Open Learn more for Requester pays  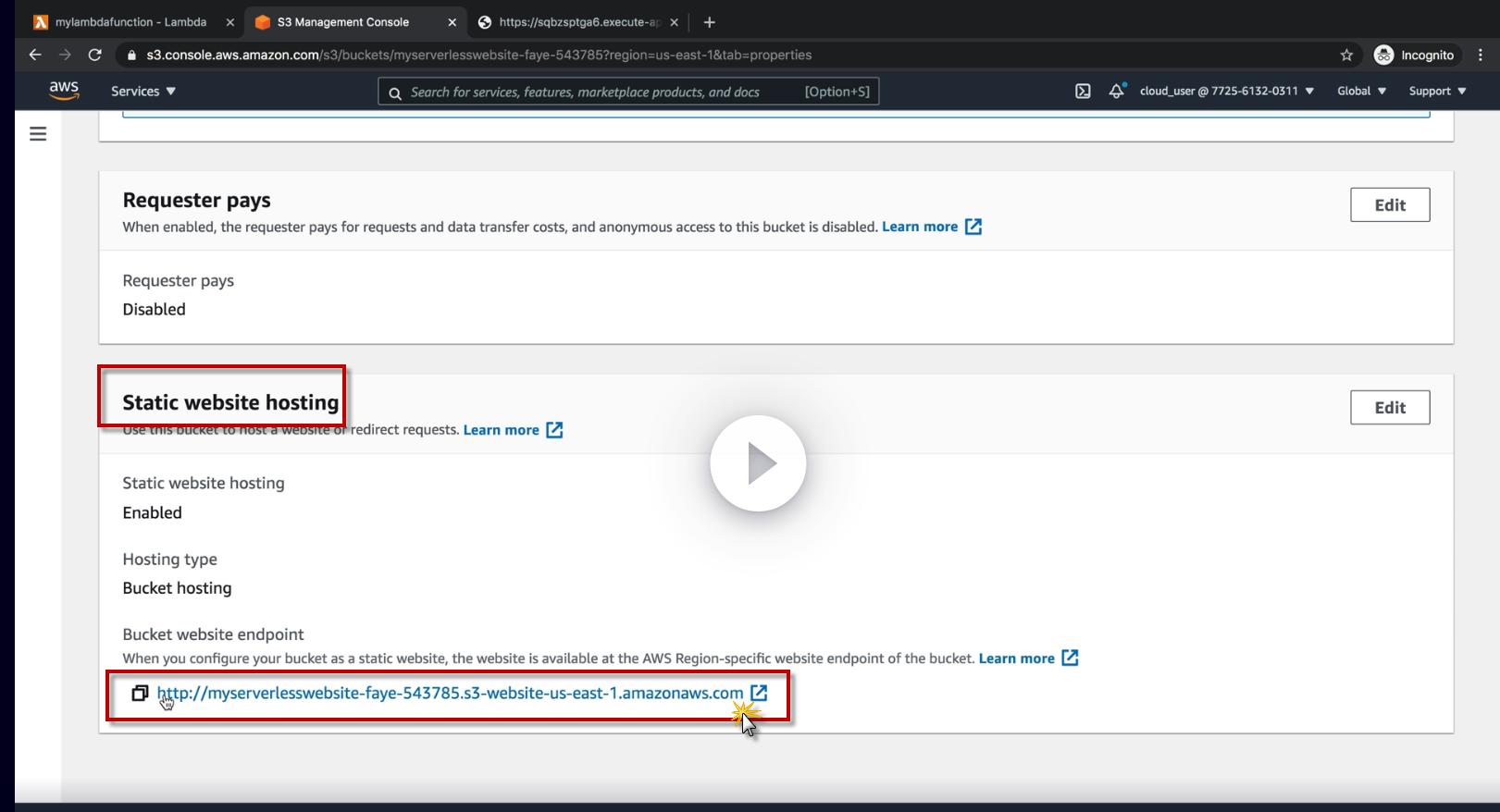(920, 227)
